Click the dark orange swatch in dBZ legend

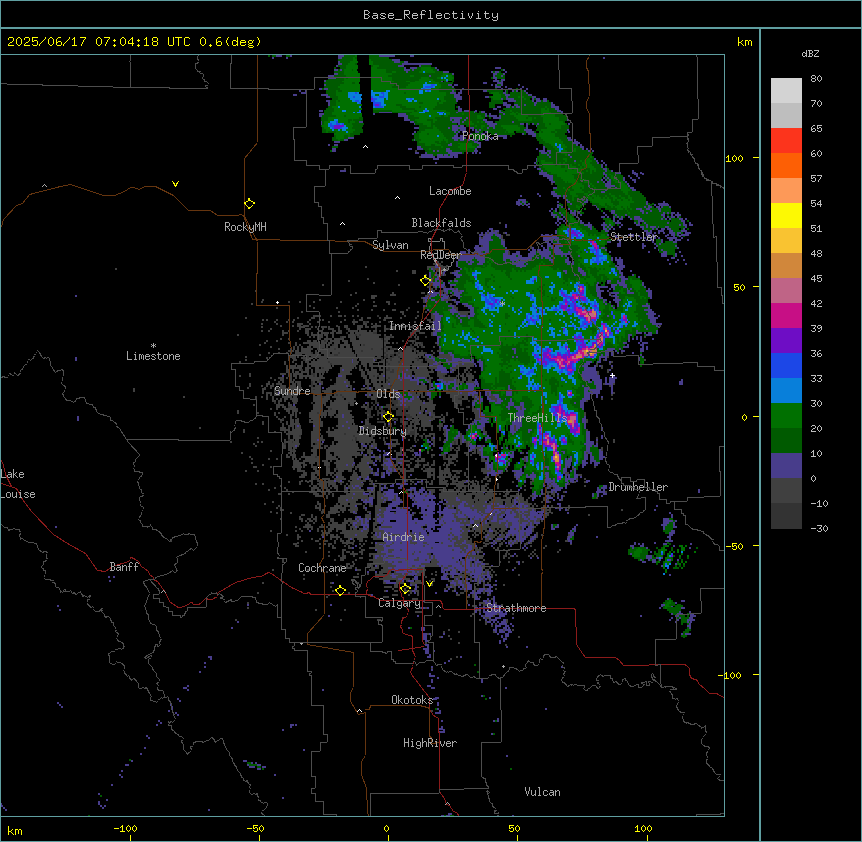(786, 165)
